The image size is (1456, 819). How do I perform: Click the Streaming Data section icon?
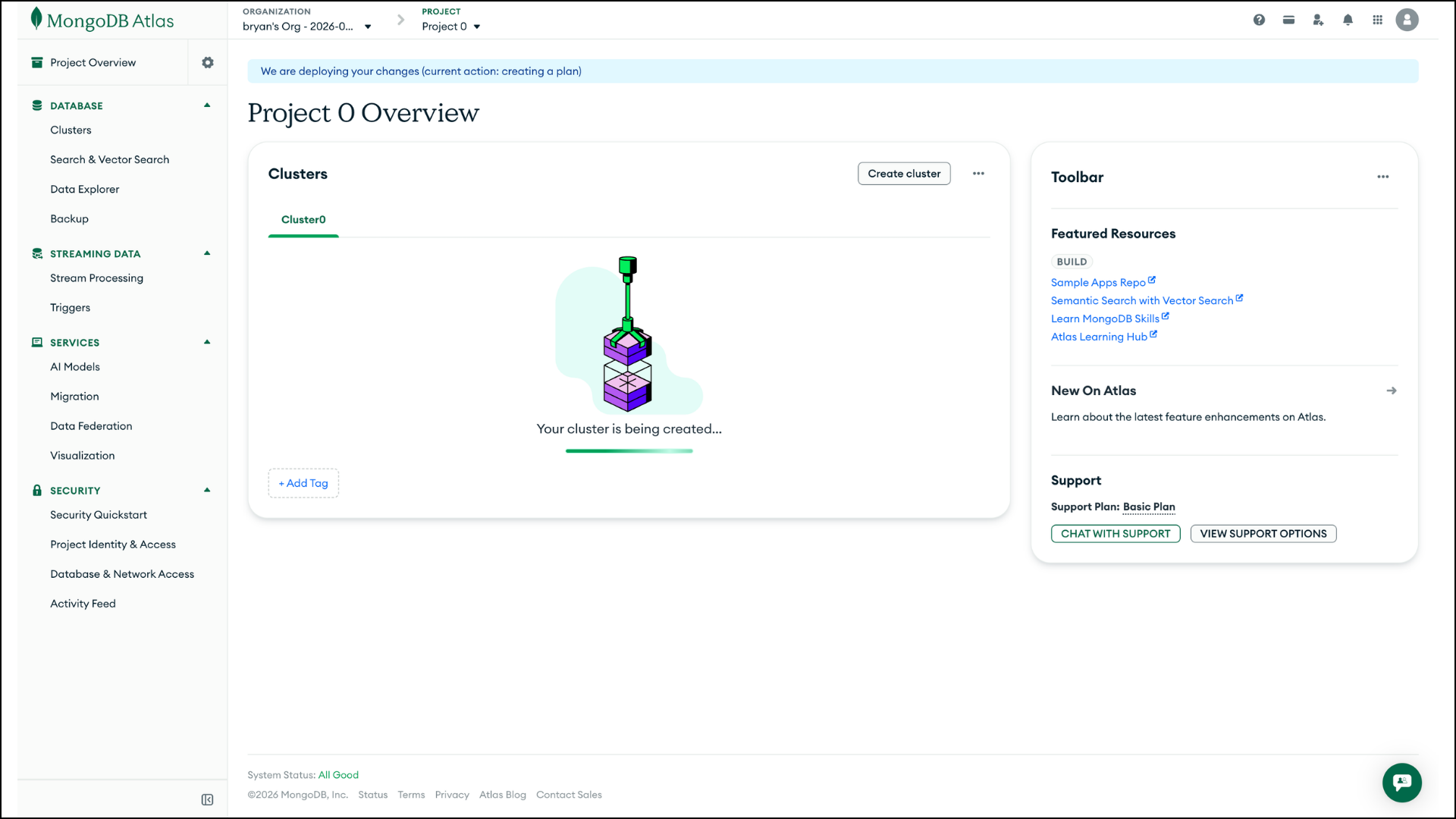click(x=37, y=253)
